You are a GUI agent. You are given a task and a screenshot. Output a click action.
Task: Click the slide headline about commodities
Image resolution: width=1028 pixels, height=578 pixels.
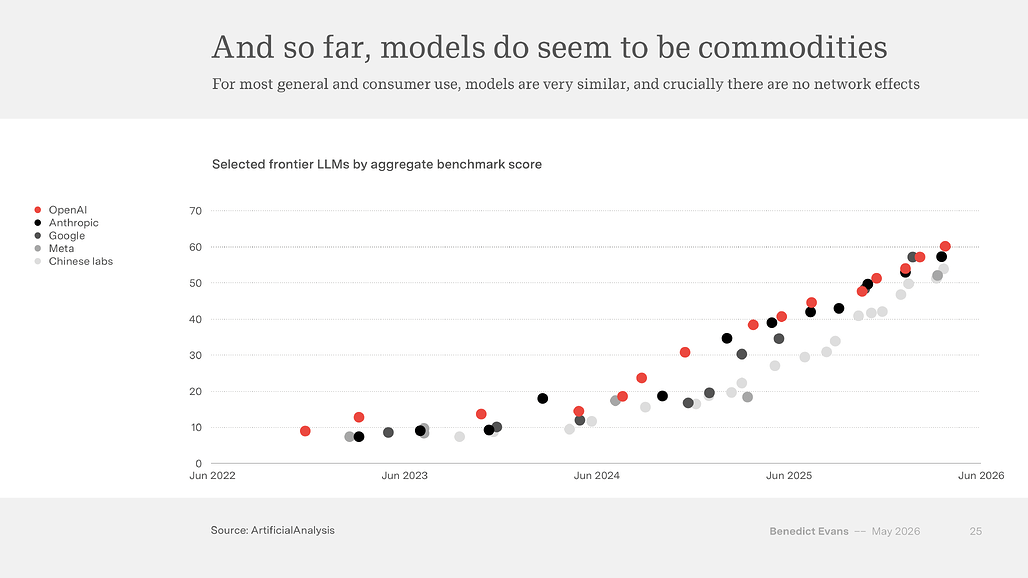[549, 47]
